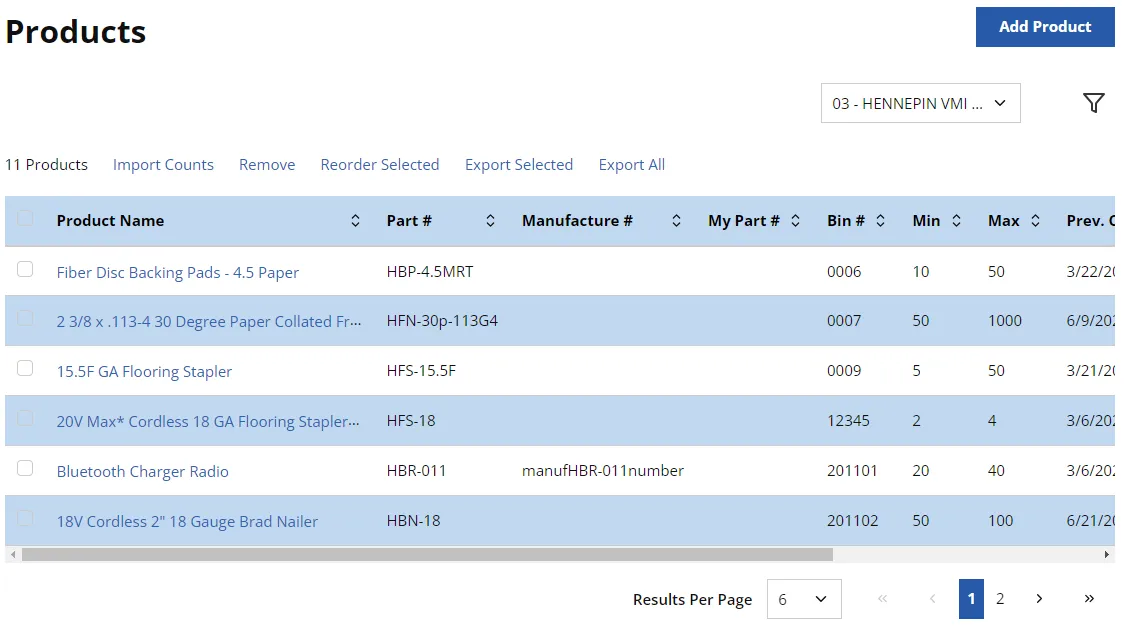This screenshot has height=631, width=1142.
Task: Check the 18V Cordless Brad Nailer row
Action: pyautogui.click(x=25, y=518)
